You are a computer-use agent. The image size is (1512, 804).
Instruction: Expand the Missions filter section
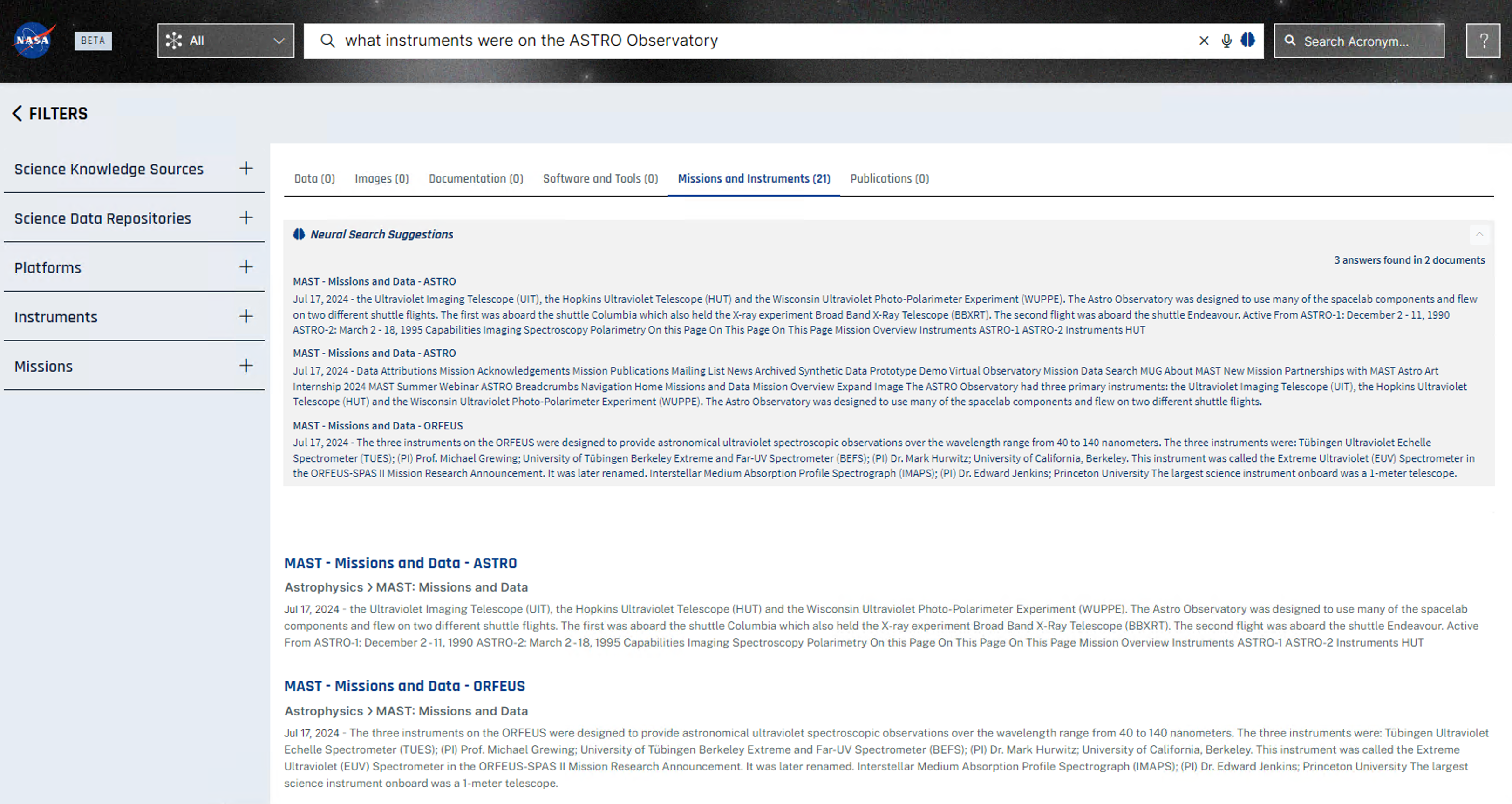click(246, 366)
